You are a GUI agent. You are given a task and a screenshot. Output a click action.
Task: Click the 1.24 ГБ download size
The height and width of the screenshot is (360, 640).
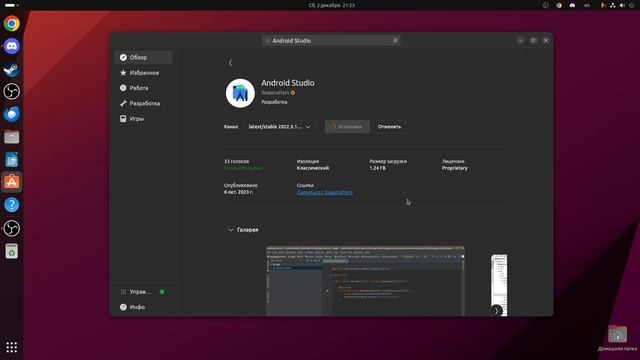378,168
